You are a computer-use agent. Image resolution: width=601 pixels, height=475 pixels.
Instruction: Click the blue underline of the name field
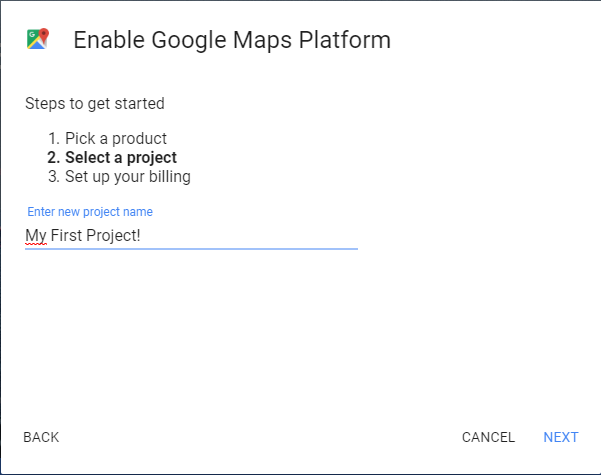191,249
